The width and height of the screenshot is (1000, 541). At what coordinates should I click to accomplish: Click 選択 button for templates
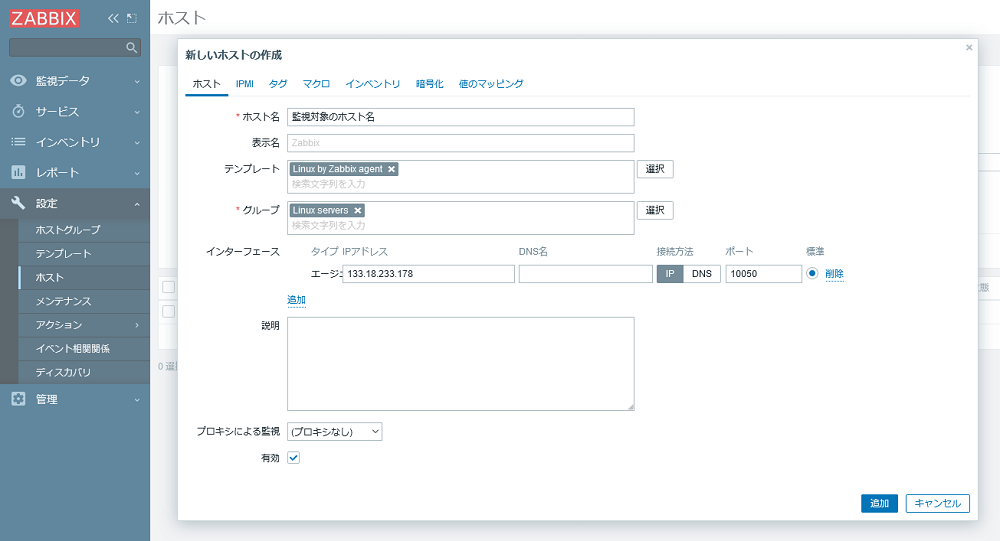(x=655, y=169)
